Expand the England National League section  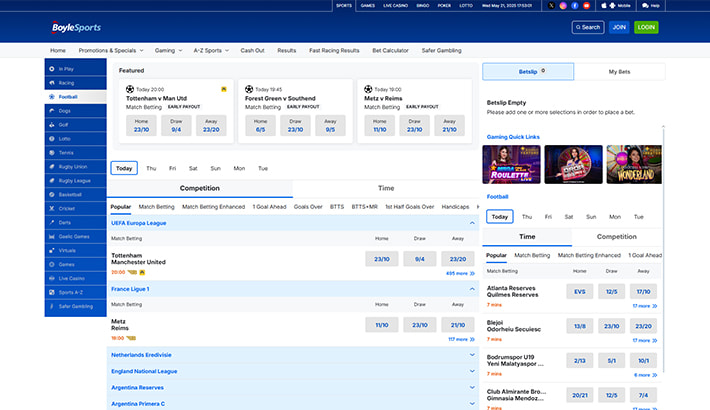pos(472,371)
